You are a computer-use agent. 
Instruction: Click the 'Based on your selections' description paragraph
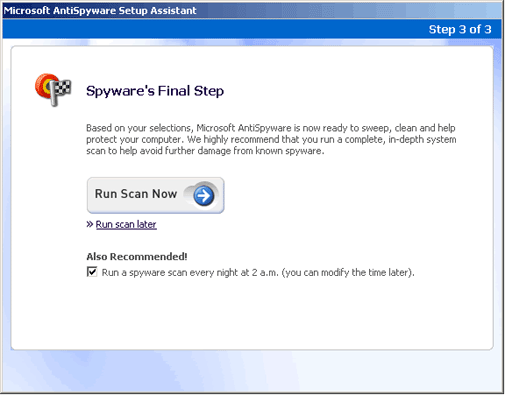pyautogui.click(x=271, y=139)
